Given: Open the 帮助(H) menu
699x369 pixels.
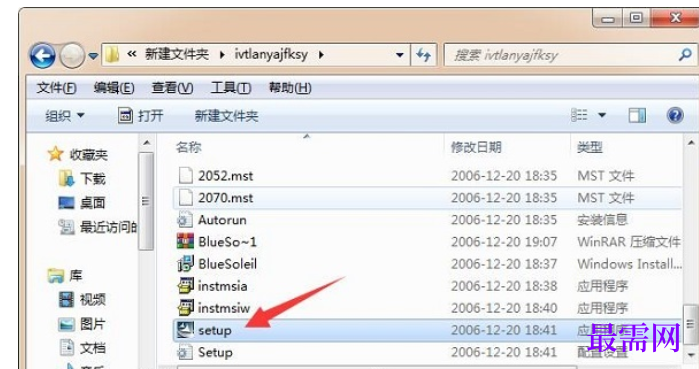Looking at the screenshot, I should coord(290,88).
